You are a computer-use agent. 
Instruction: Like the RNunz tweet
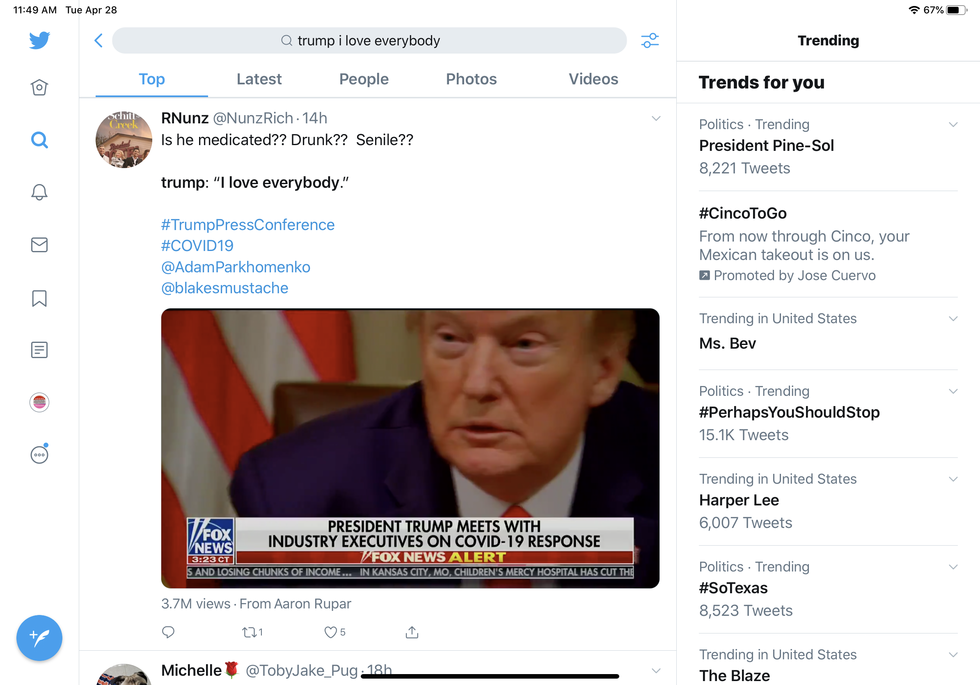tap(331, 632)
